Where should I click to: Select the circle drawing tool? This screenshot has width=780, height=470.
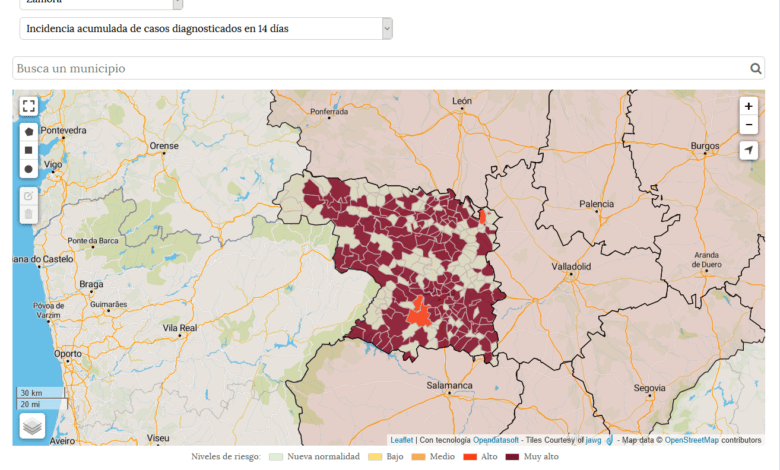click(29, 169)
